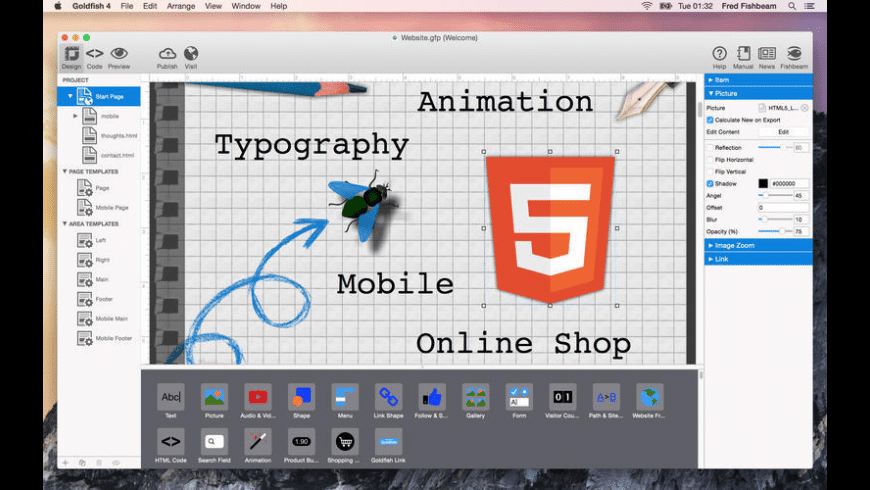Select the Link Shape item
Screen dimensions: 870x490
click(x=388, y=401)
